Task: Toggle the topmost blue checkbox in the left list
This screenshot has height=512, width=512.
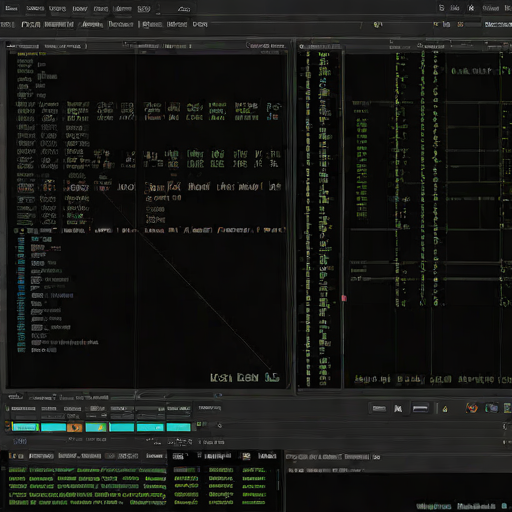Action: pos(21,240)
